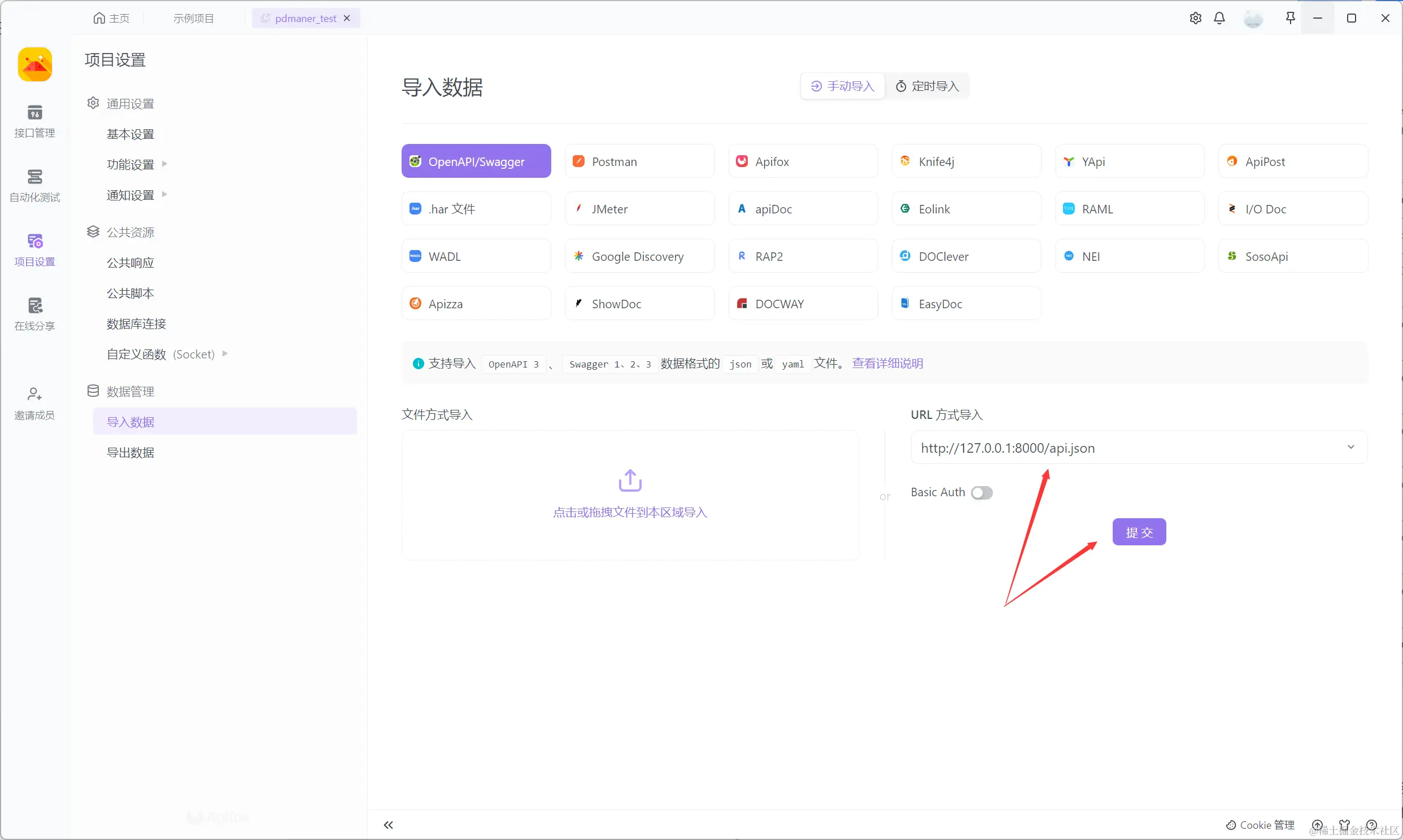Open the 主页 tab

click(111, 18)
